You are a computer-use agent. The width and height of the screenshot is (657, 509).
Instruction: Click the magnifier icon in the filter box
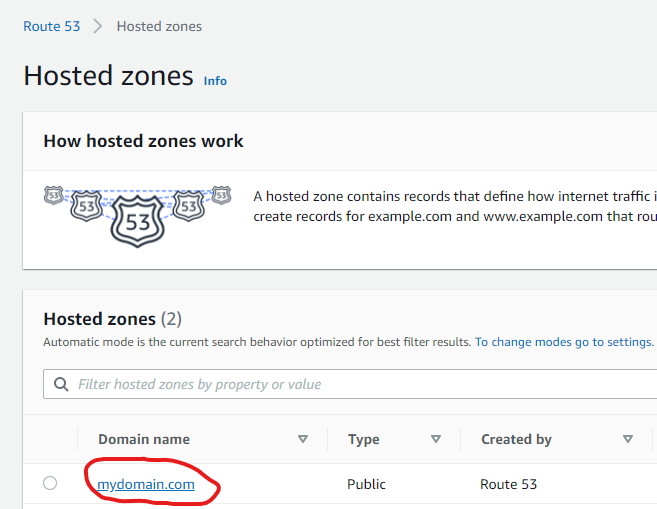point(61,384)
